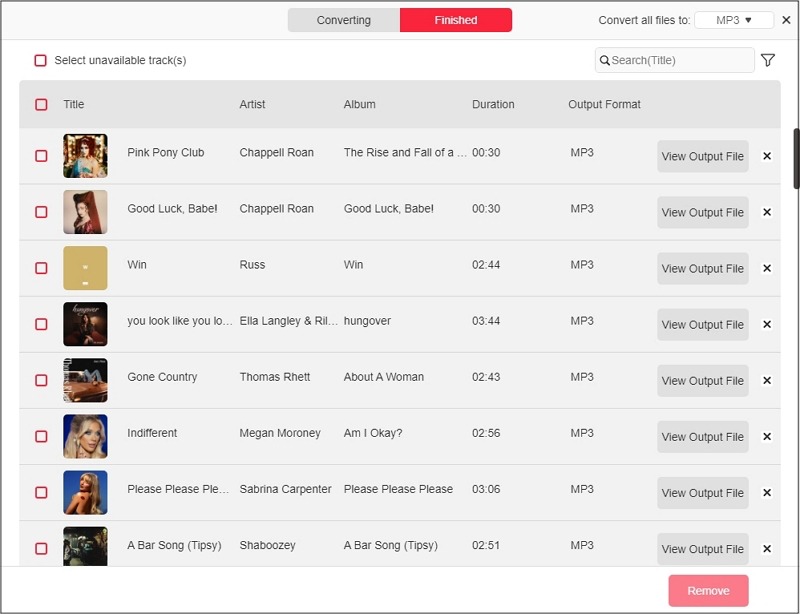Viewport: 800px width, 614px height.
Task: Remove Pink Pony Club with X icon
Action: pyautogui.click(x=767, y=156)
